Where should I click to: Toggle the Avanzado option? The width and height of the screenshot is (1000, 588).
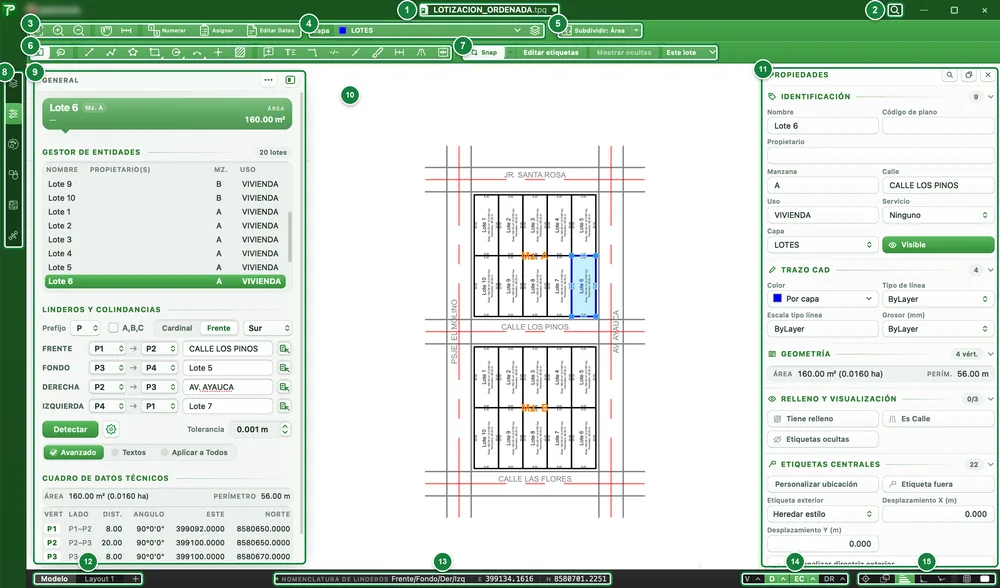(x=74, y=452)
